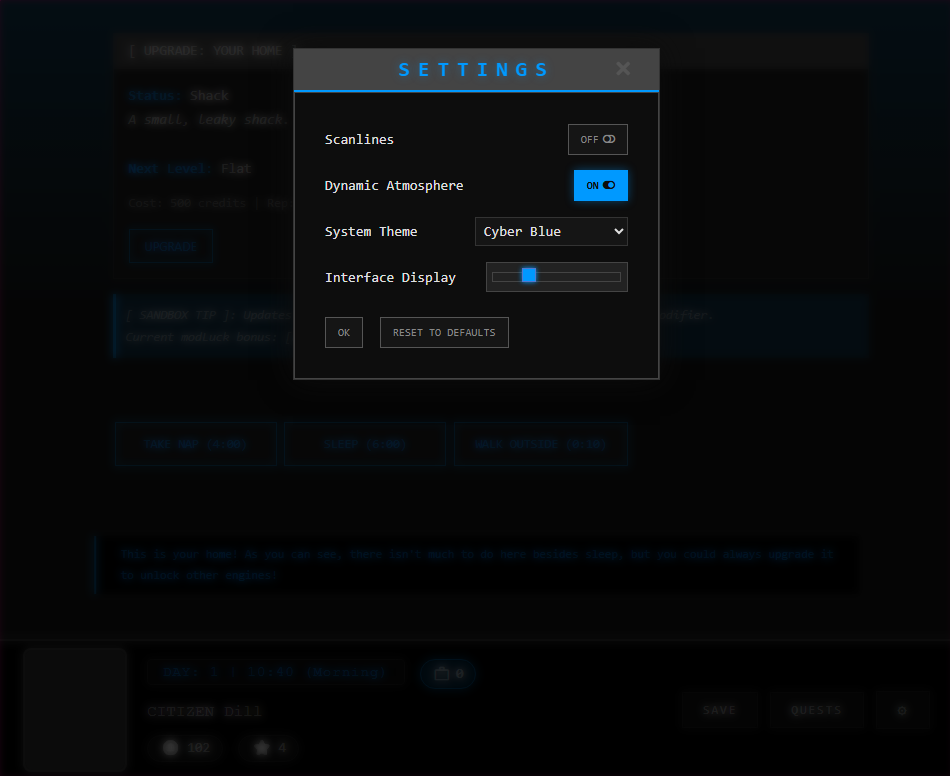This screenshot has width=950, height=776.
Task: Click the Day 1 time display
Action: [x=275, y=672]
